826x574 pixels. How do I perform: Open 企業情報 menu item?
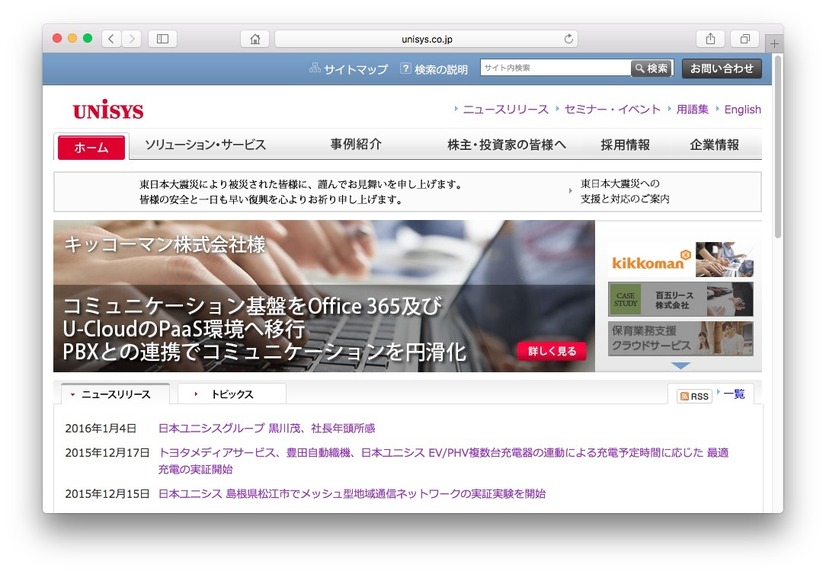(714, 145)
